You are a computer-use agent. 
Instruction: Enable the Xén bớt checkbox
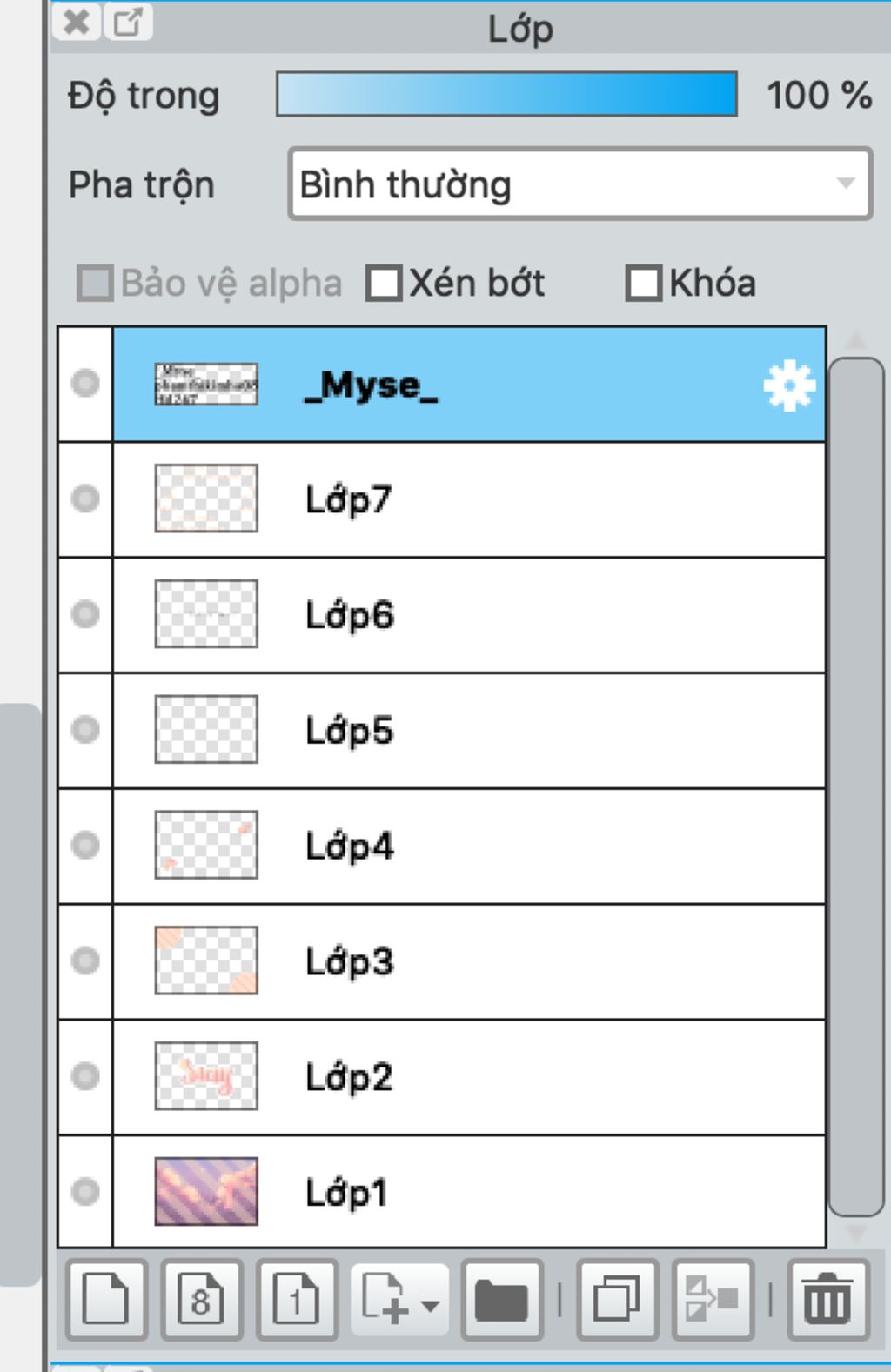384,284
